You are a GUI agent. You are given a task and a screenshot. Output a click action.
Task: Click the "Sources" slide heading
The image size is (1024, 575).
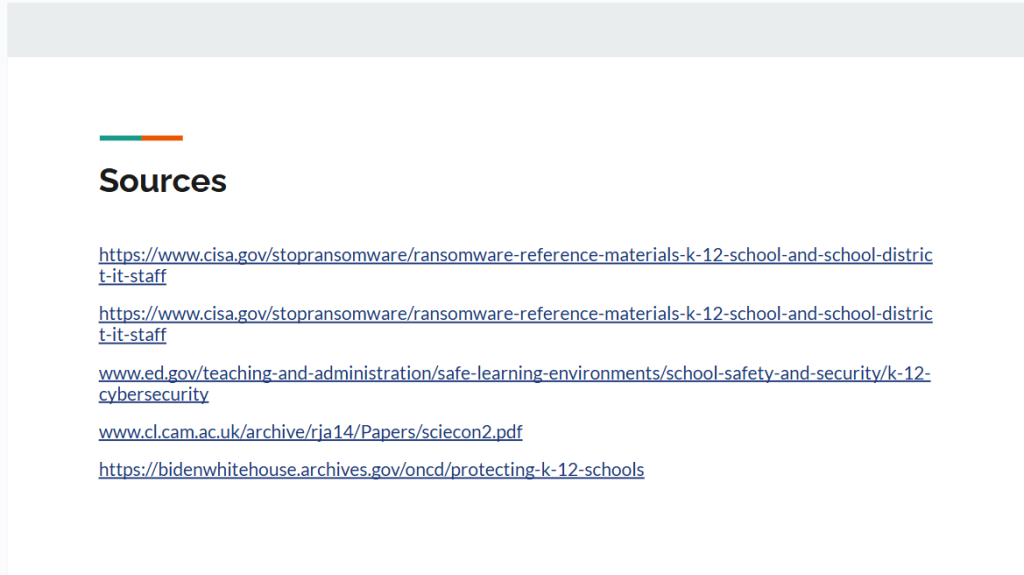(163, 181)
